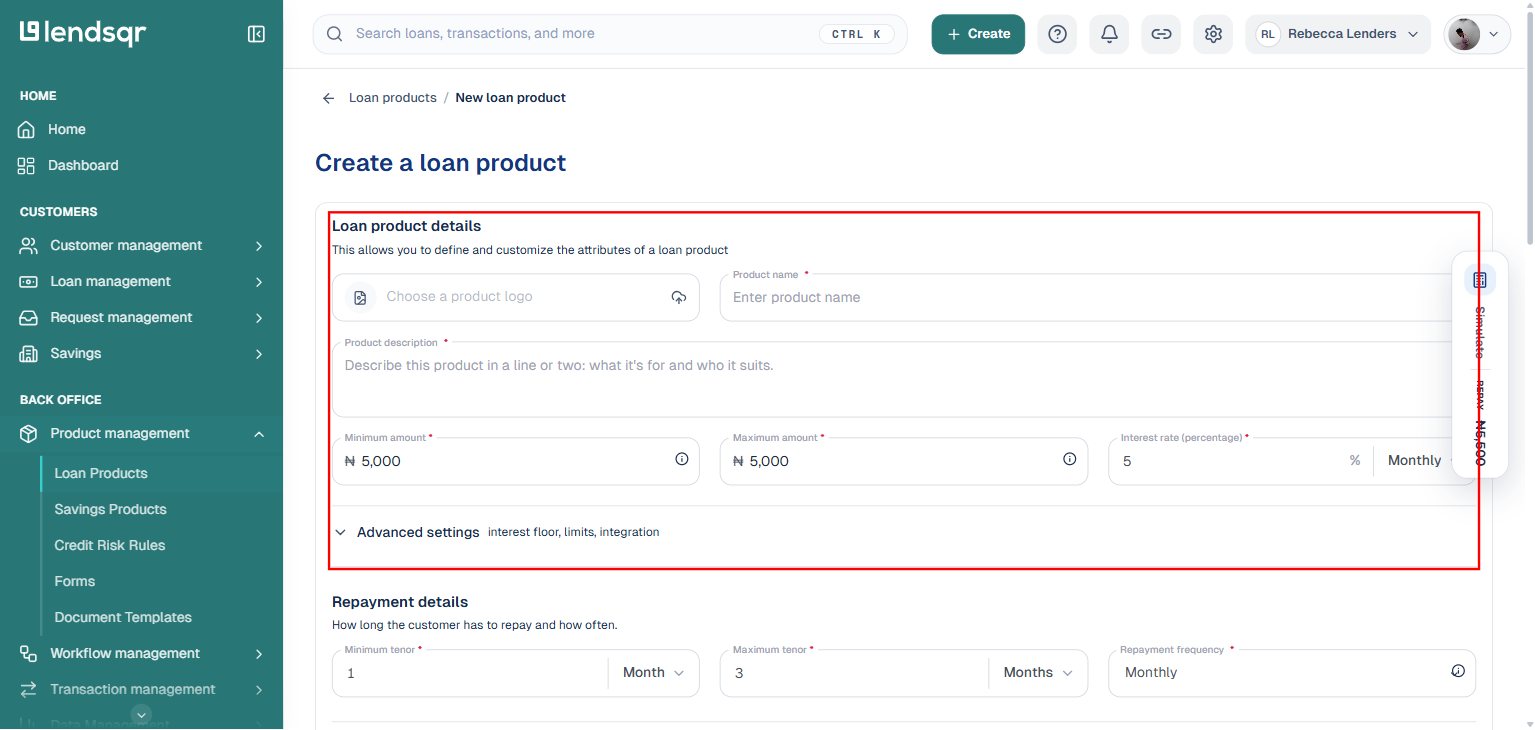Expand Transaction management submenu chevron
Image resolution: width=1535 pixels, height=730 pixels.
(x=259, y=690)
